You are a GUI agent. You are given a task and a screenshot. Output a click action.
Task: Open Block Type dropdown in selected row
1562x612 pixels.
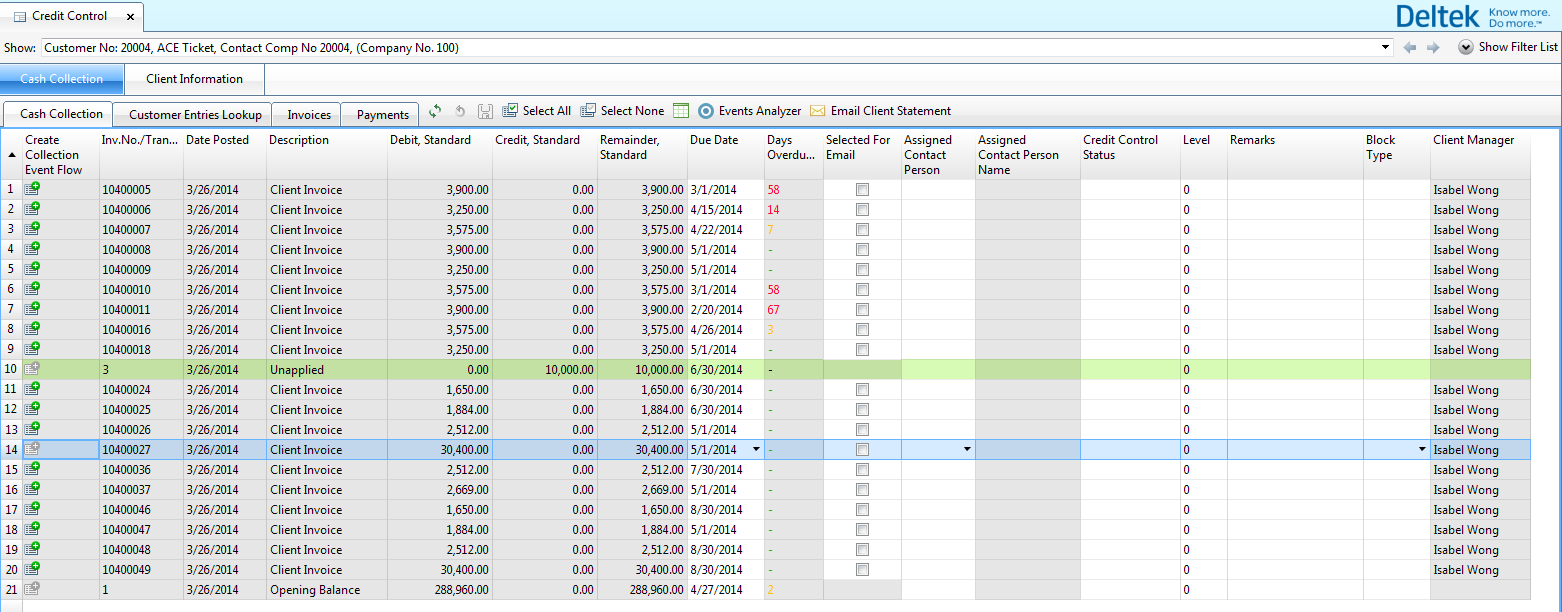point(1421,450)
